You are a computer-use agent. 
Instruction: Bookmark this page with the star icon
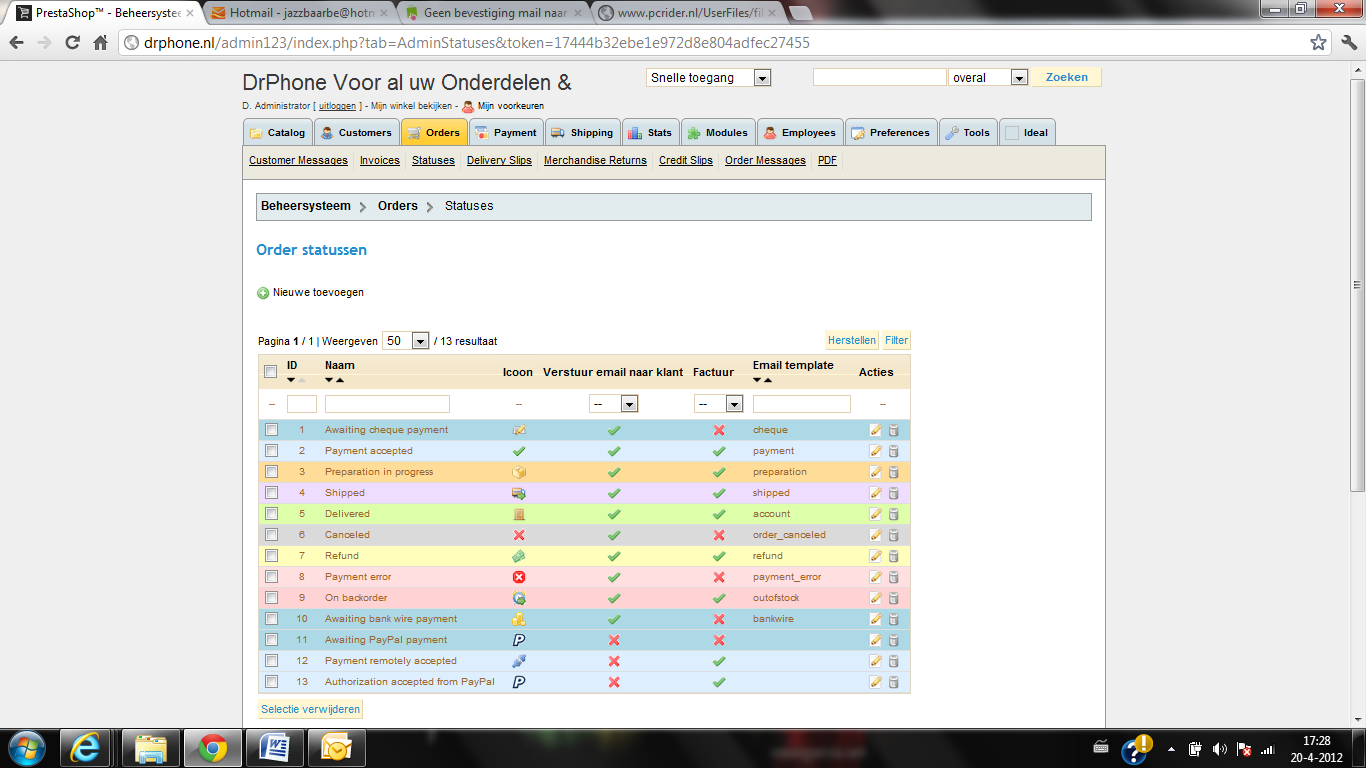pyautogui.click(x=1319, y=43)
